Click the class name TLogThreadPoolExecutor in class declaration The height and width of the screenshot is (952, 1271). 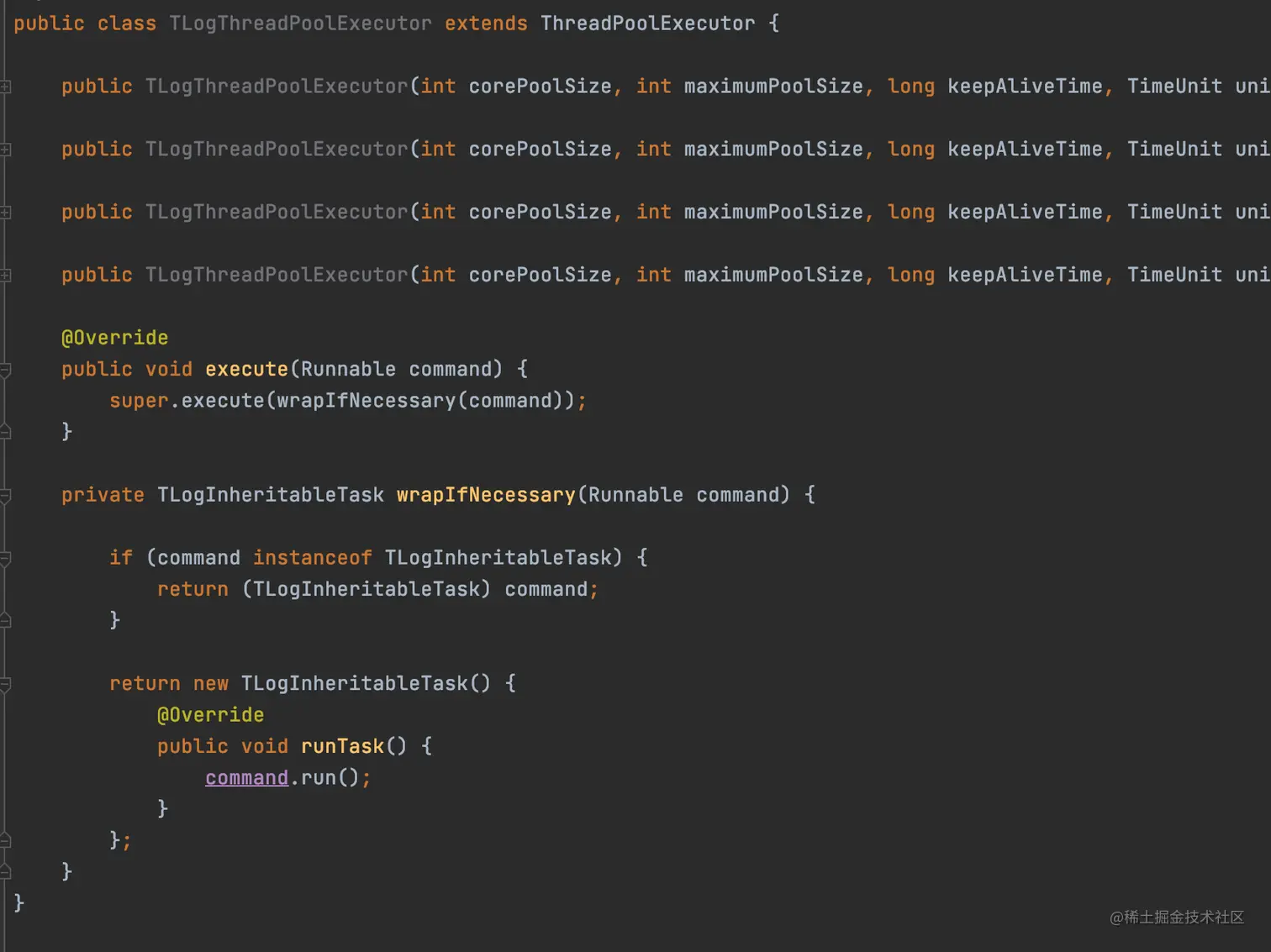300,24
